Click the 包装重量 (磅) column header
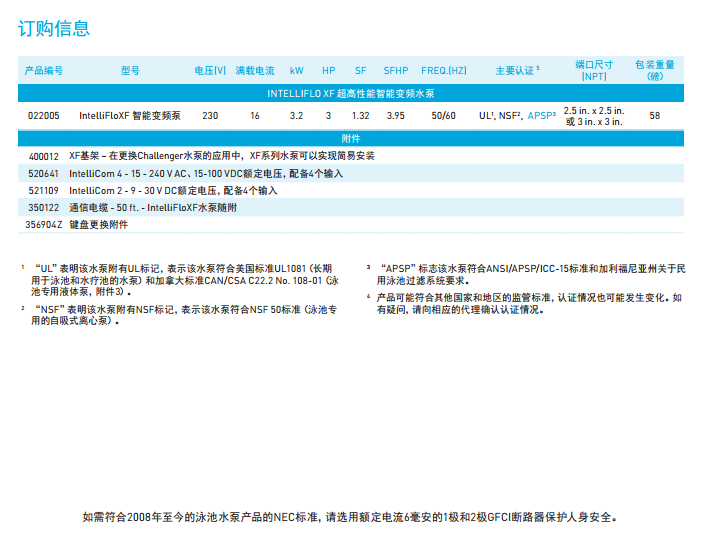Viewport: 701px width, 555px height. click(655, 69)
